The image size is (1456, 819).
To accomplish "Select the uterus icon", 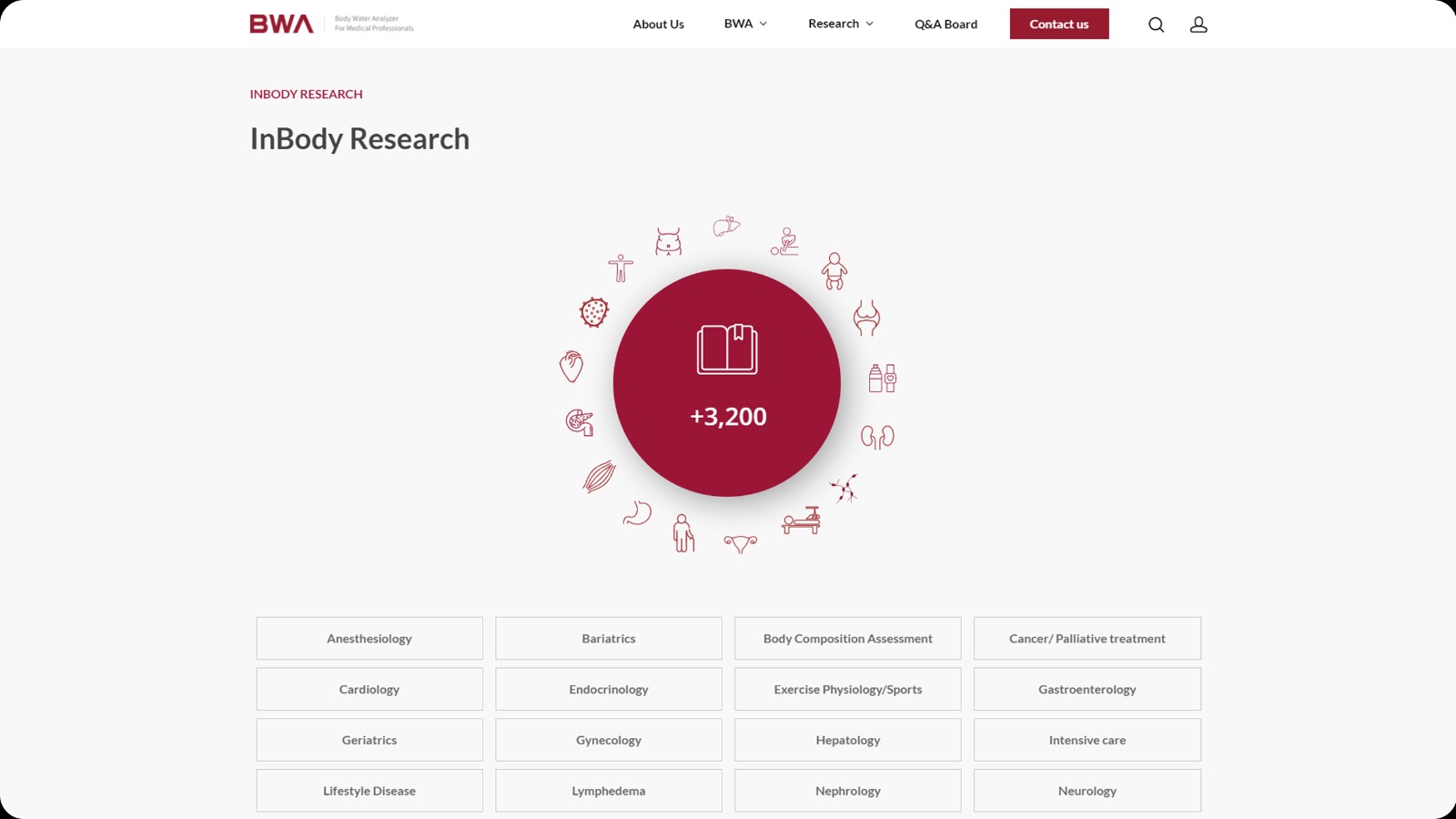I will [741, 544].
